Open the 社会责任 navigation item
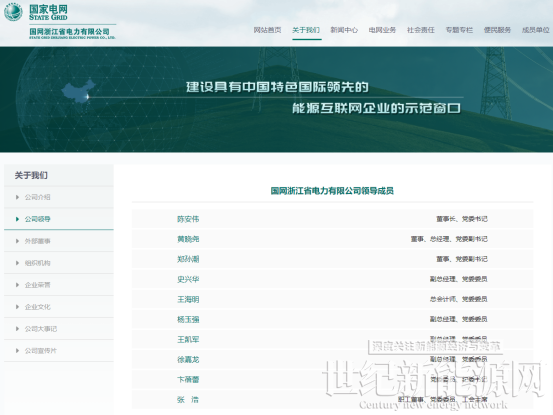 coord(421,30)
